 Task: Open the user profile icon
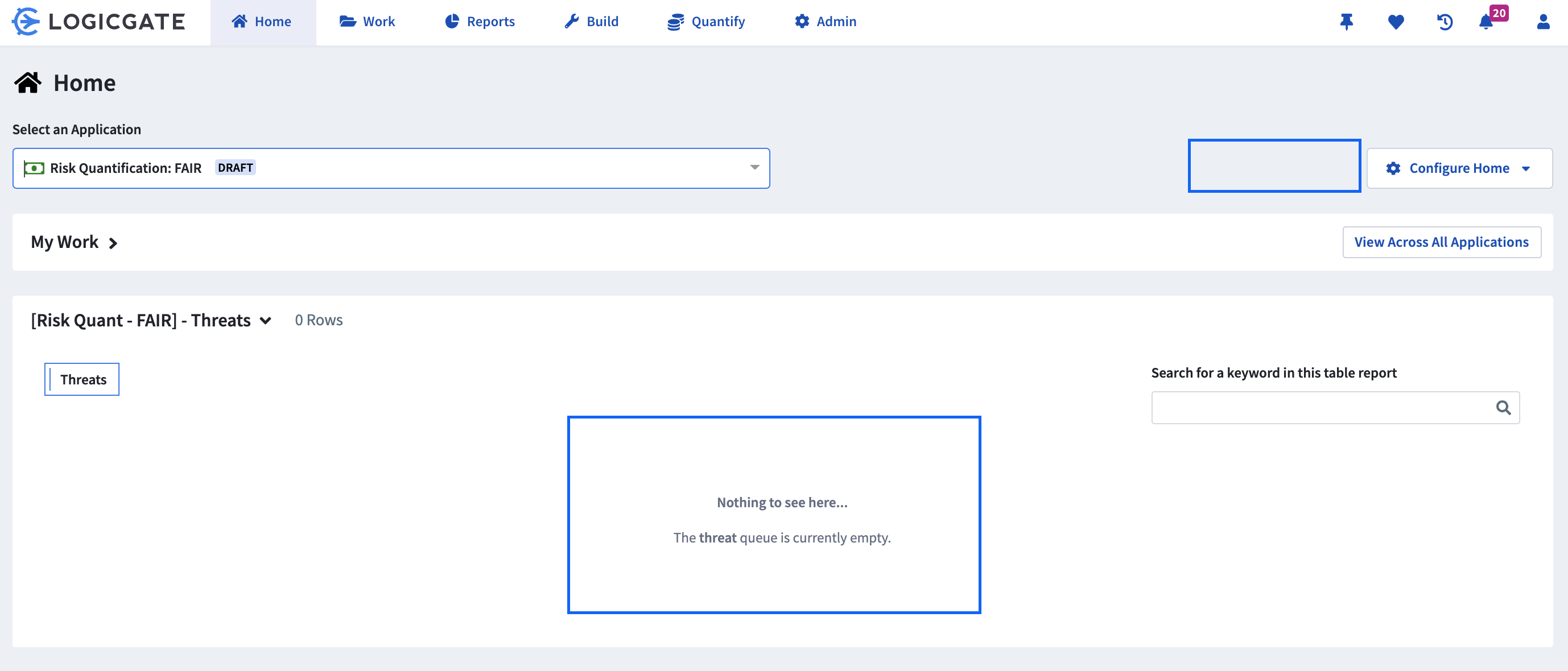[1542, 22]
